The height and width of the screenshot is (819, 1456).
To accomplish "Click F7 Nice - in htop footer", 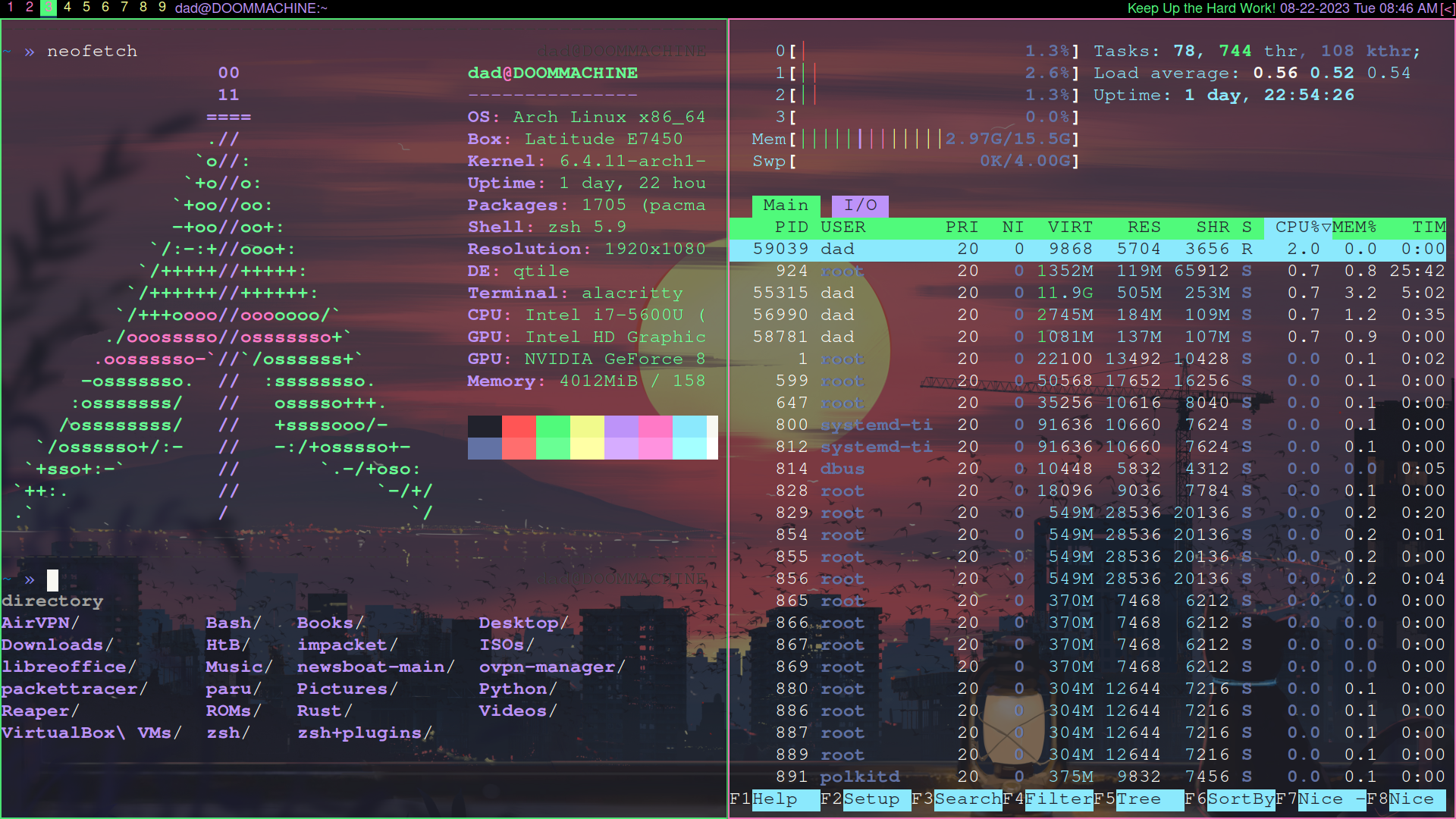I will click(1320, 799).
